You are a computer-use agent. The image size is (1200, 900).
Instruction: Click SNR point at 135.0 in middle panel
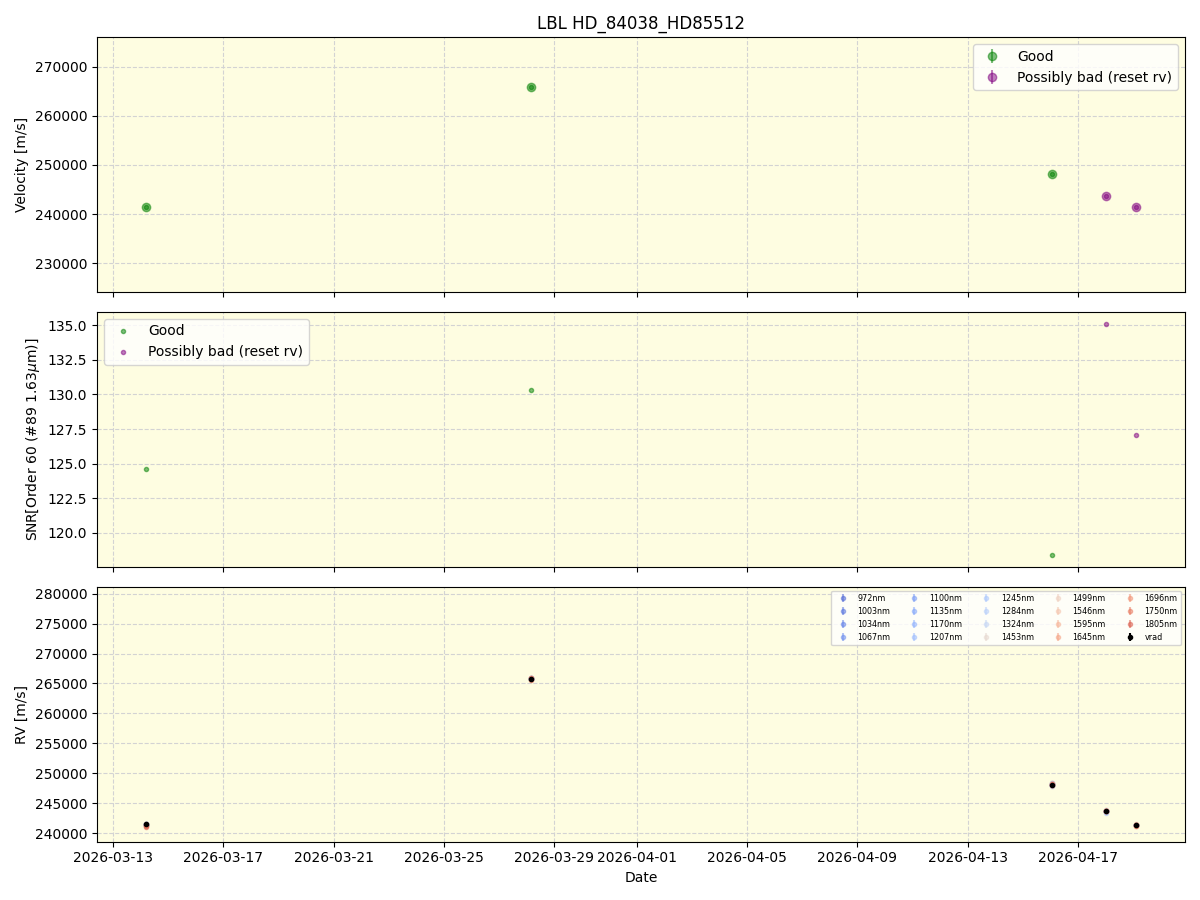pos(1106,324)
